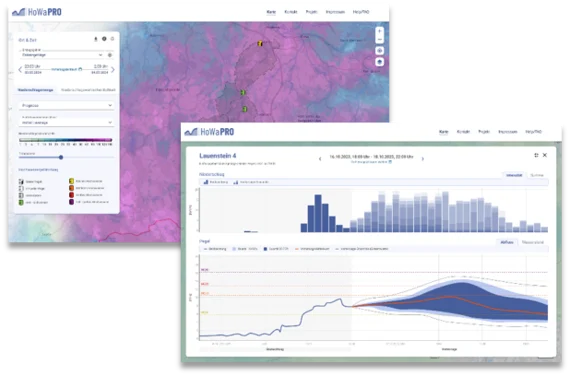Open Projekt in the Lauenstein window navigation
Screen dimensions: 570x376
click(x=483, y=132)
